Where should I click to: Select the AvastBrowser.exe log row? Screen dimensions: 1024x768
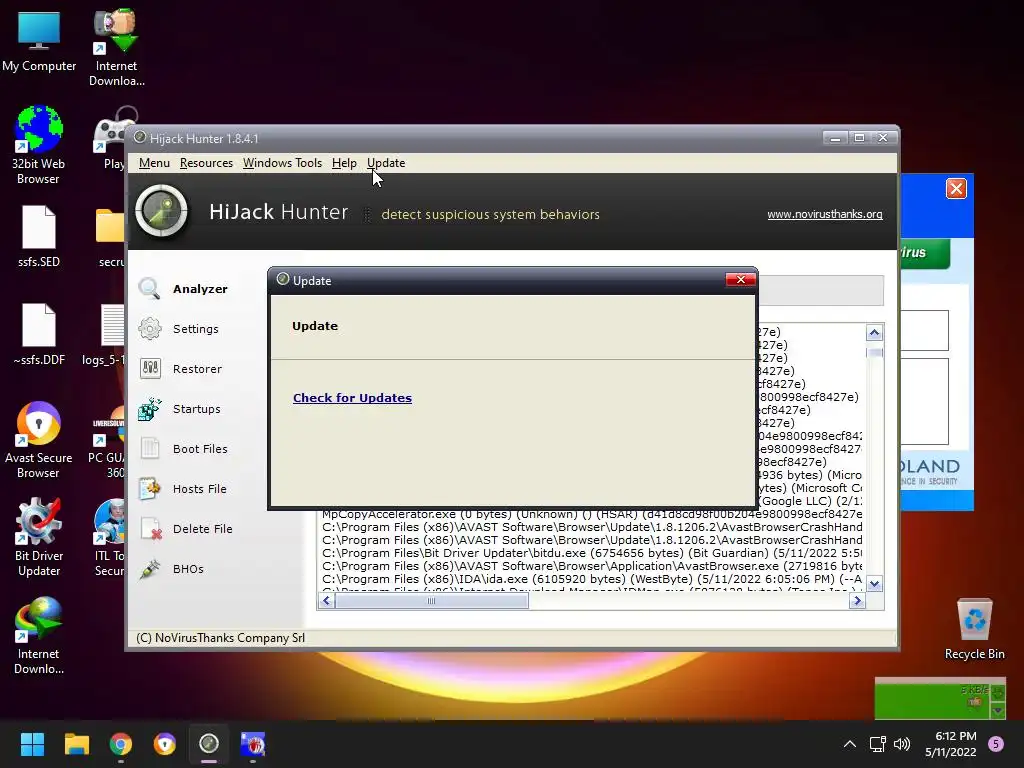(x=592, y=566)
